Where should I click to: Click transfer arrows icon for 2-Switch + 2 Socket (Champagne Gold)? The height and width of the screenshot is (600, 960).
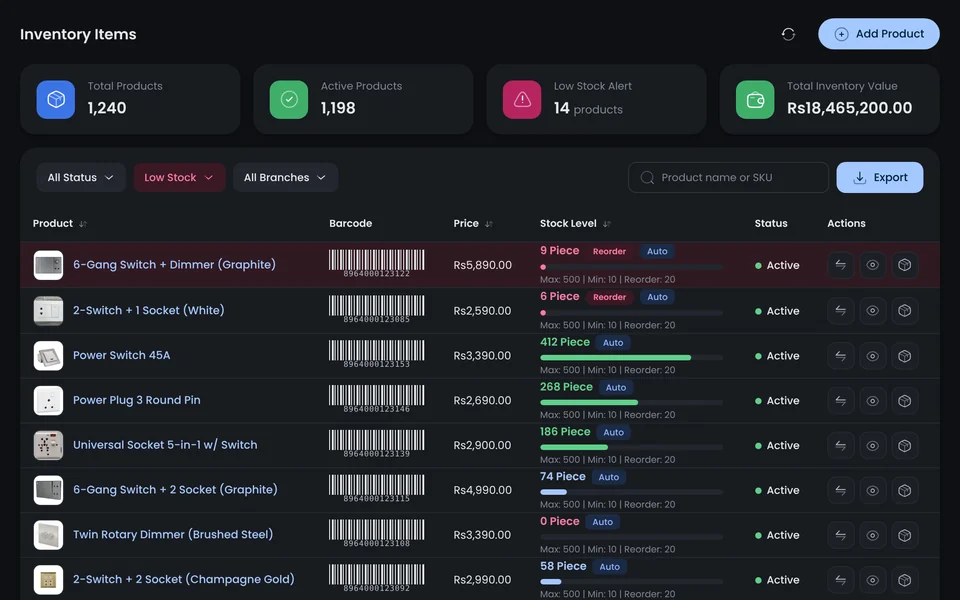[x=841, y=580]
